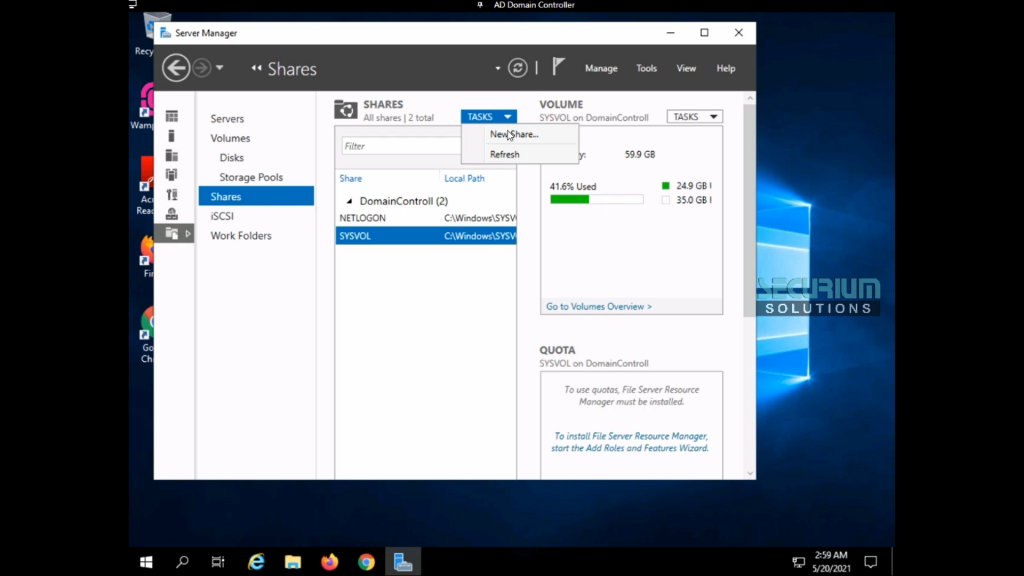Open the Local Server sidebar icon
Viewport: 1024px width, 576px height.
172,136
